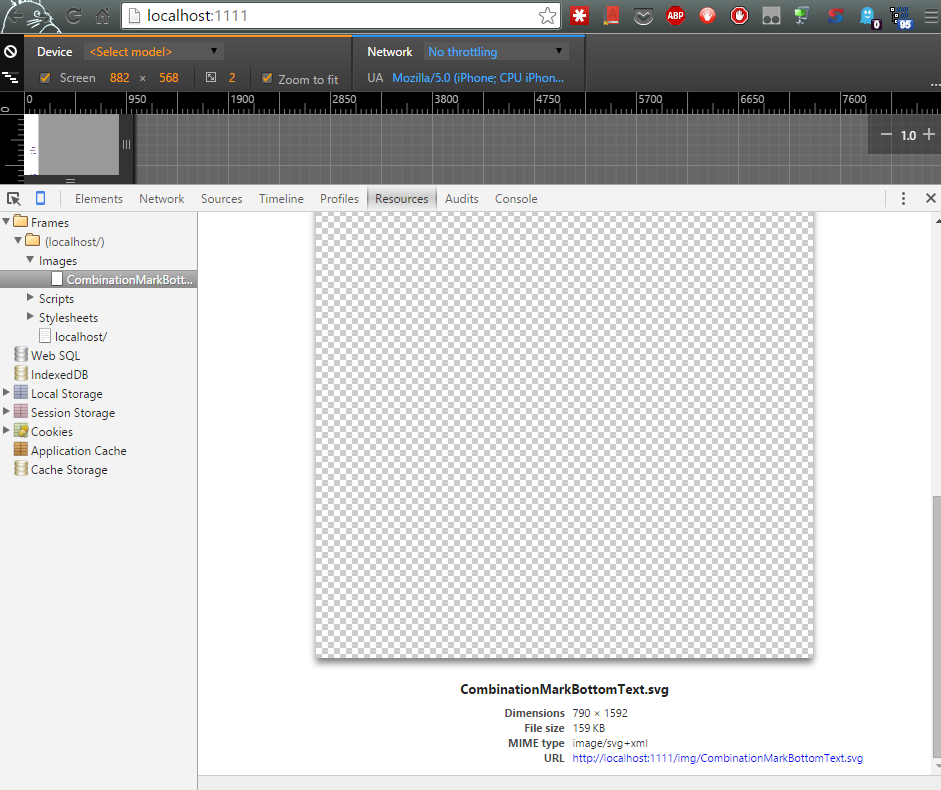Click the resource panel vertical scrollbar

coord(937,626)
